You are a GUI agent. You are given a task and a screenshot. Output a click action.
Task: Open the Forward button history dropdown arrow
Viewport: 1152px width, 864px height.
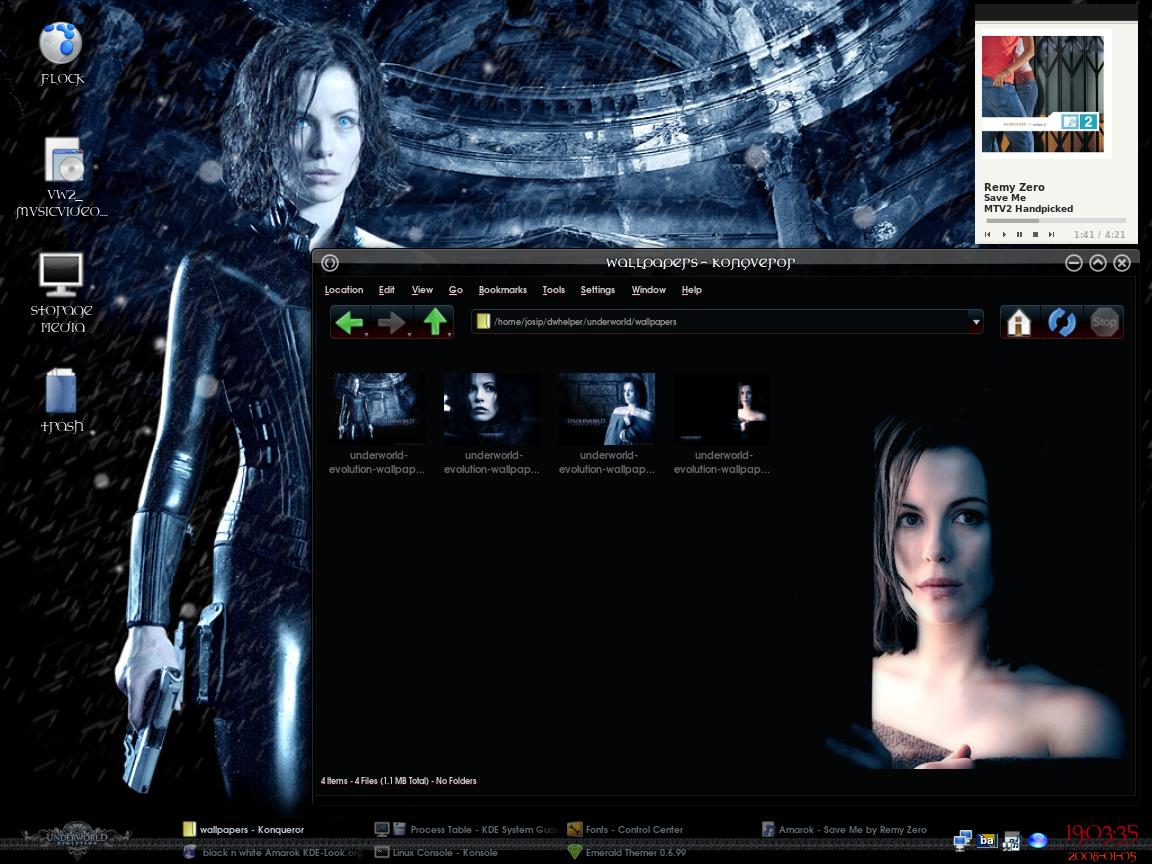[408, 334]
